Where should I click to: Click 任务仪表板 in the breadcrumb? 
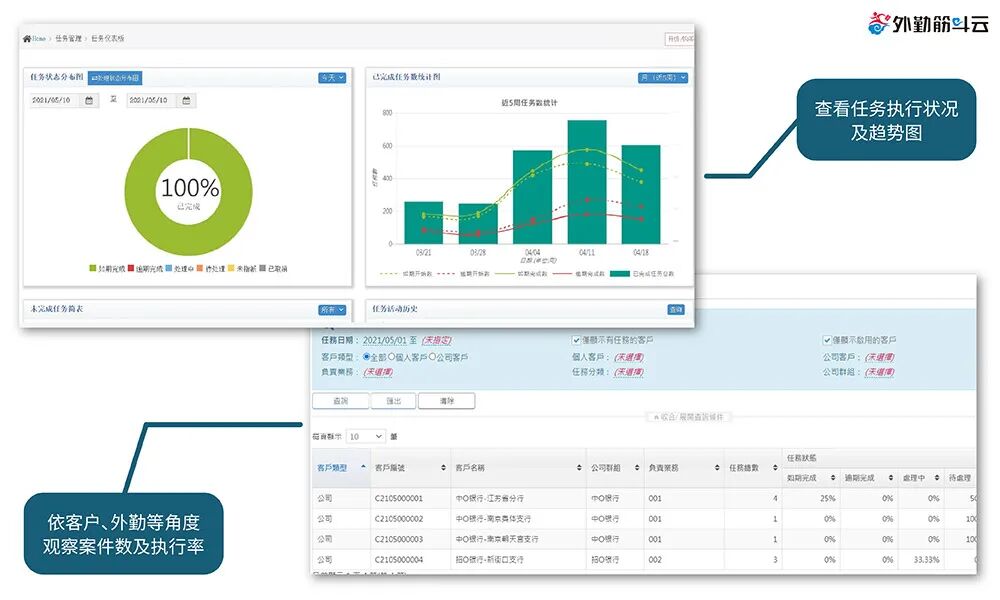(x=108, y=39)
